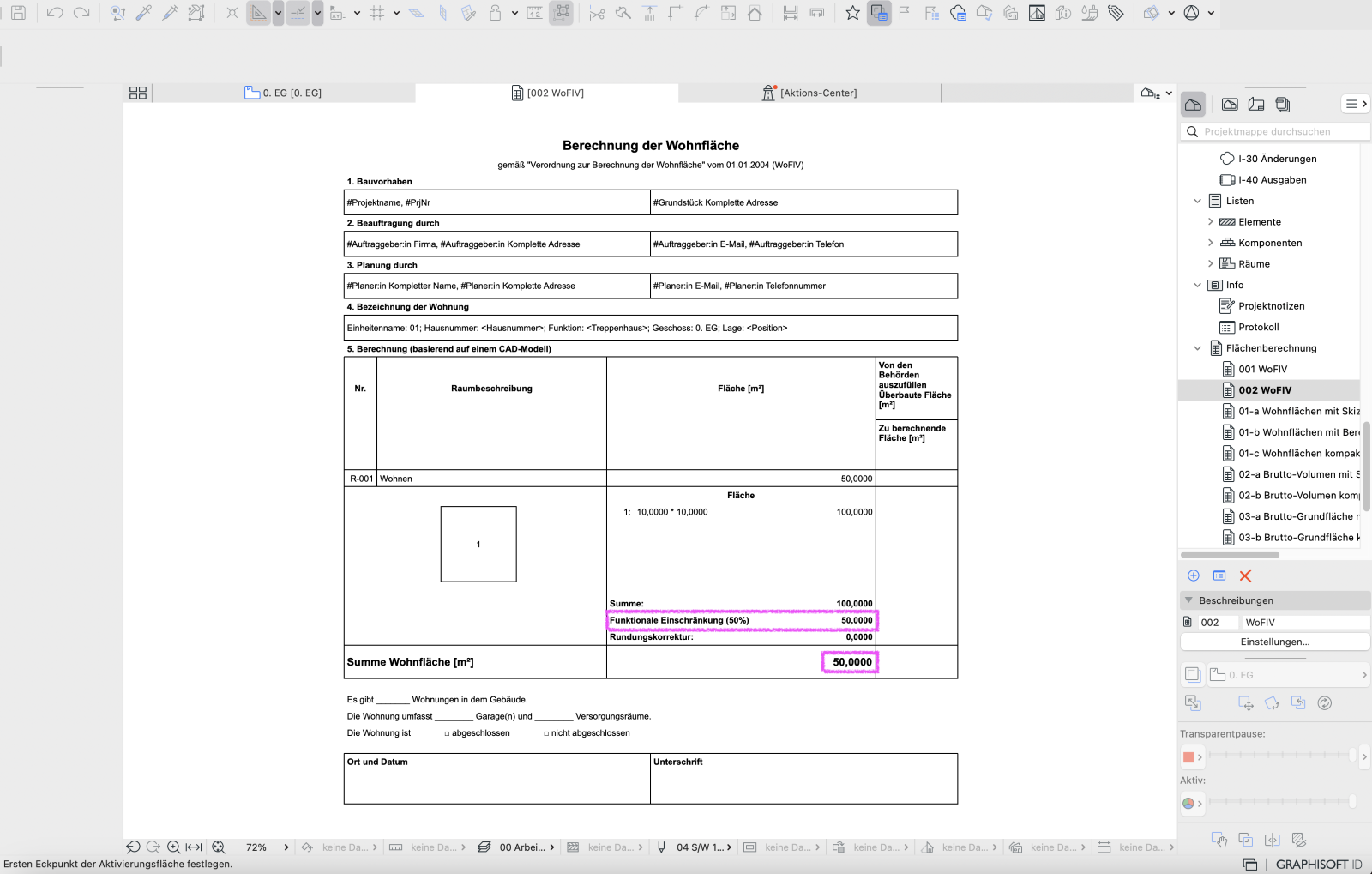Click the cloud Teamwork icon in the toolbar

coord(958,13)
